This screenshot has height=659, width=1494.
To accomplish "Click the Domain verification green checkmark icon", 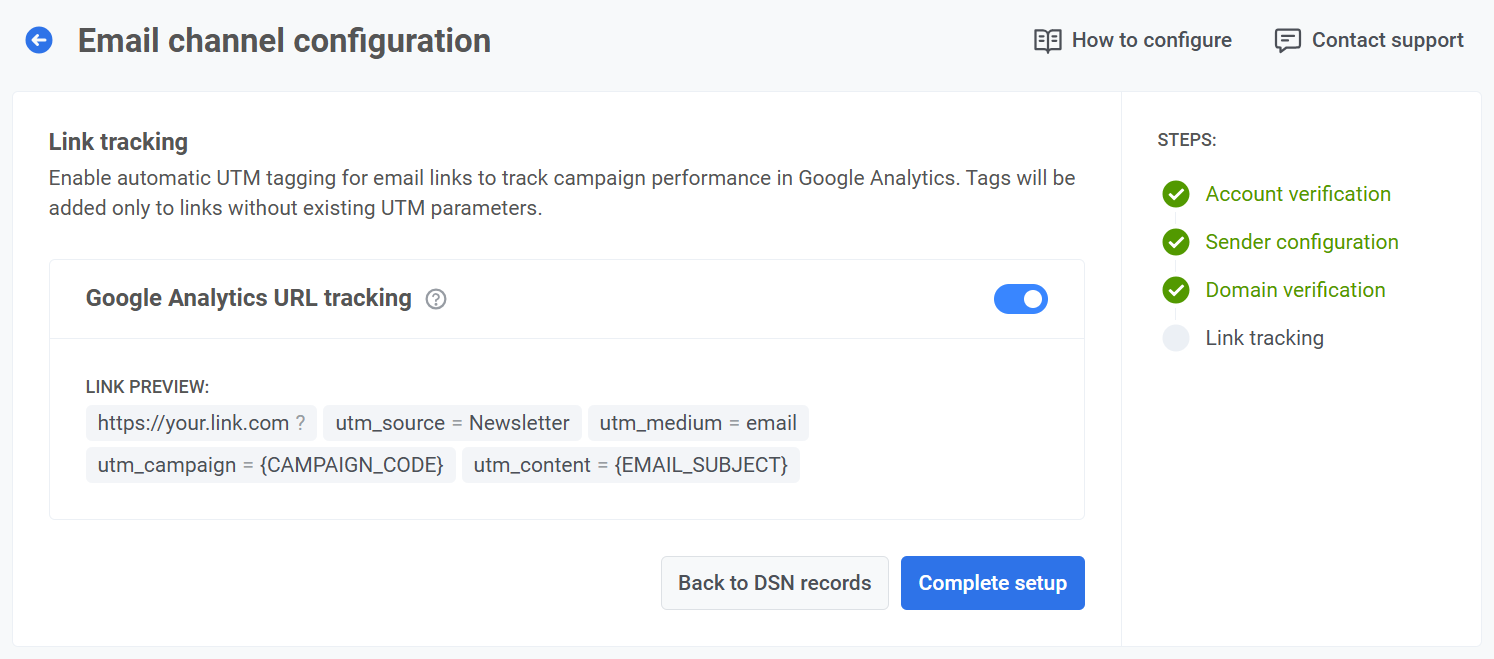I will pyautogui.click(x=1176, y=290).
